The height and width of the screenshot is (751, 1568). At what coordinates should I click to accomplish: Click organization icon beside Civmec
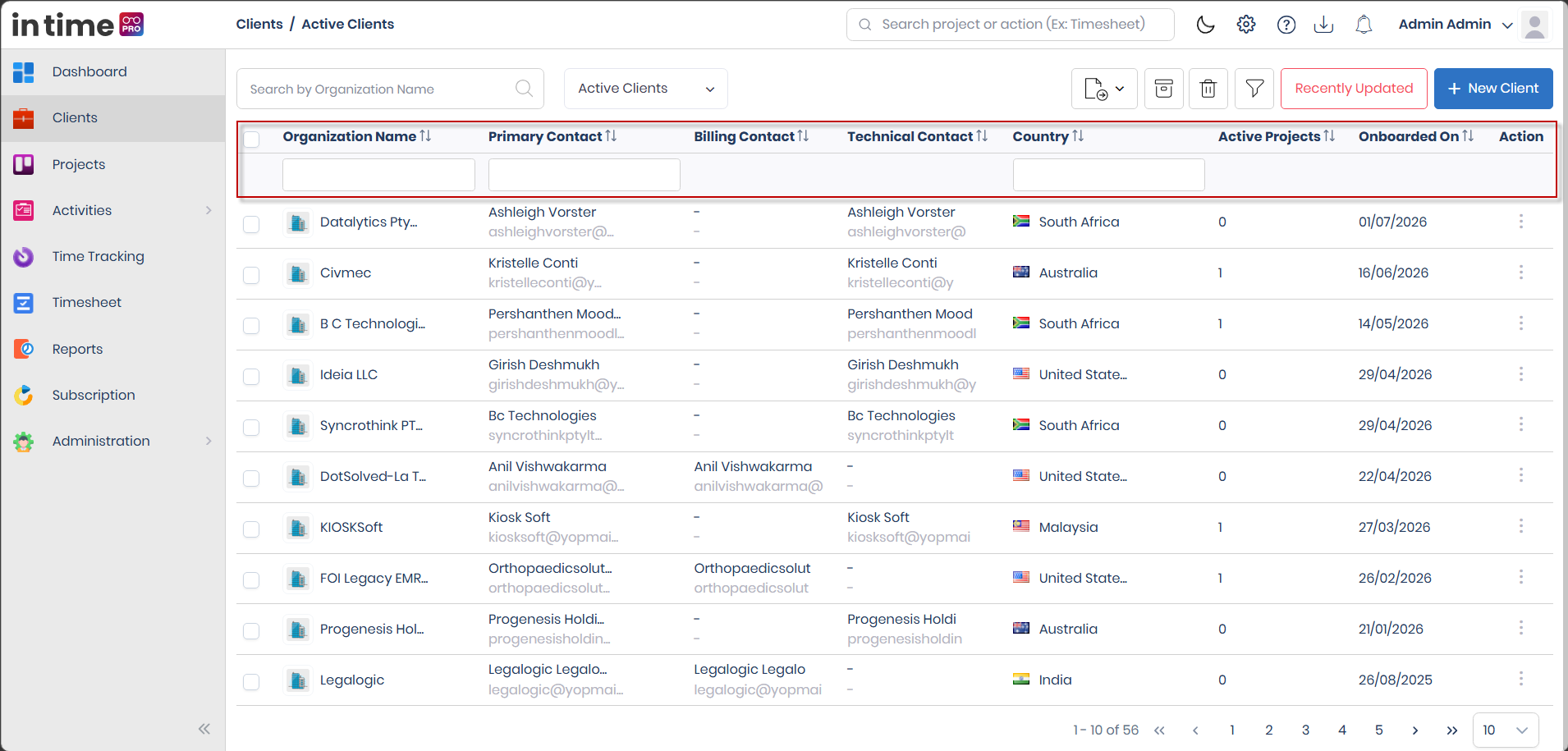coord(298,273)
